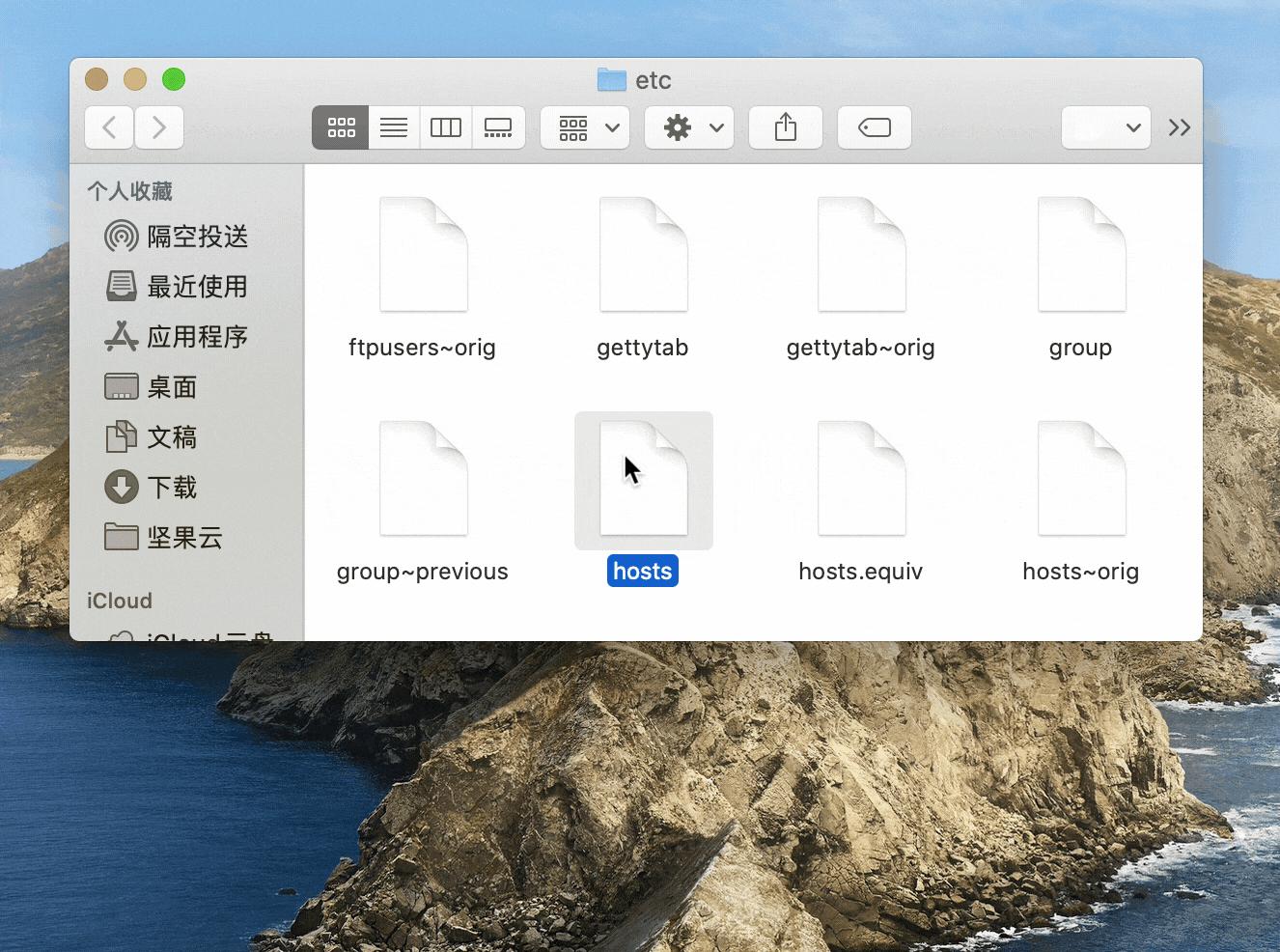Open the item grouping dropdown
1280x952 pixels.
[585, 126]
